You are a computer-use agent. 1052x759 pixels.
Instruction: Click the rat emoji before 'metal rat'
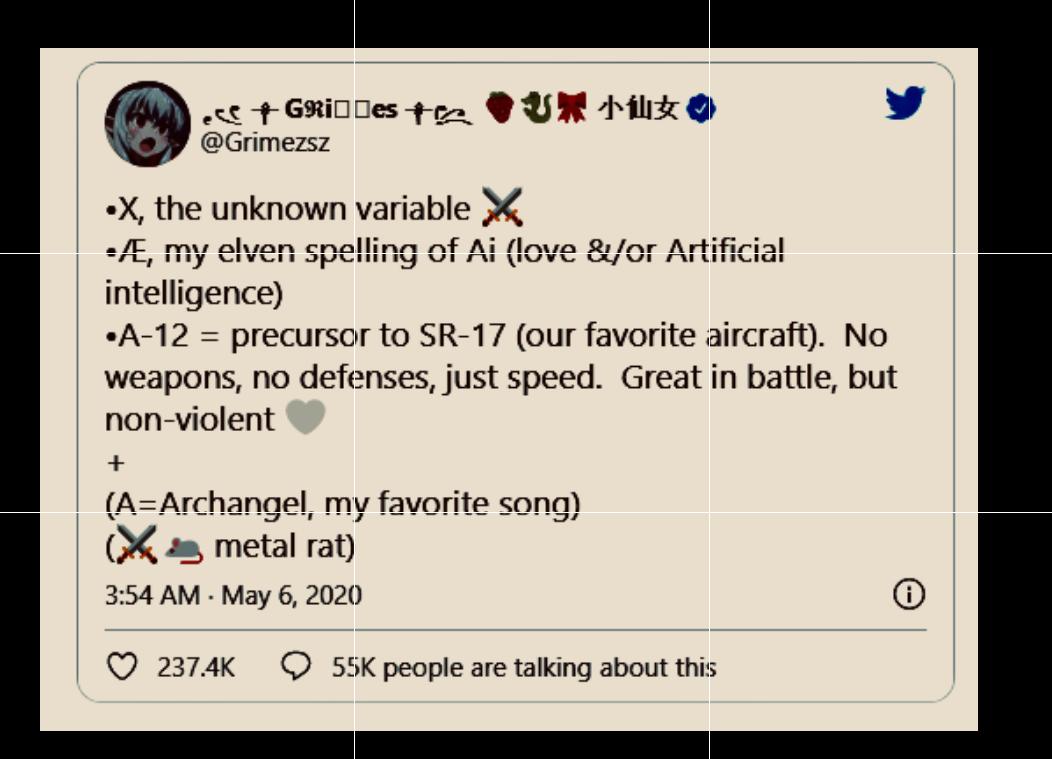click(184, 550)
